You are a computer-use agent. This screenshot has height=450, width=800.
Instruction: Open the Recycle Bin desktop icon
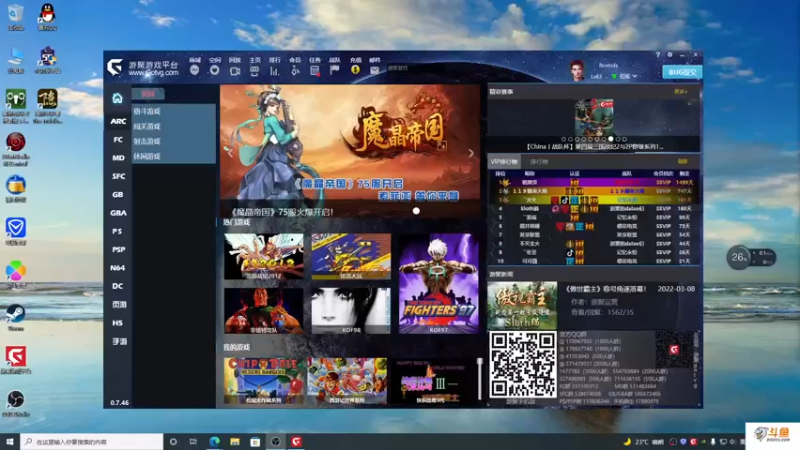click(16, 14)
